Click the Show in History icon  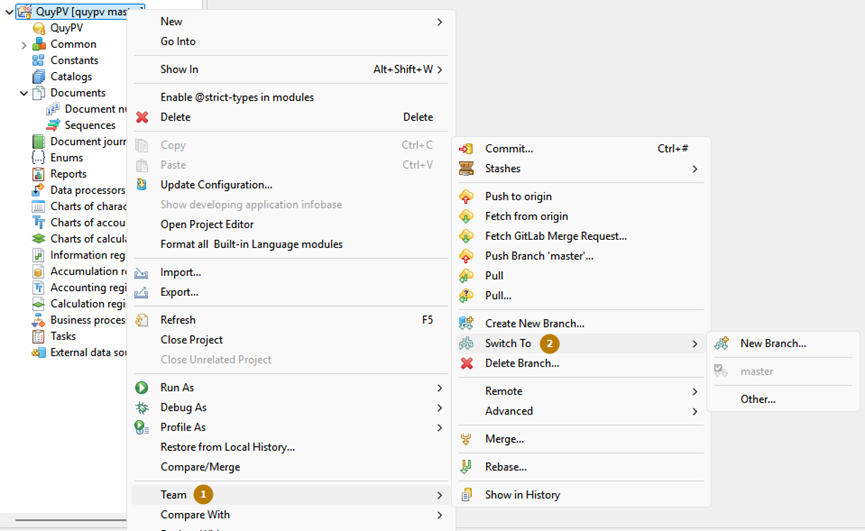tap(466, 495)
